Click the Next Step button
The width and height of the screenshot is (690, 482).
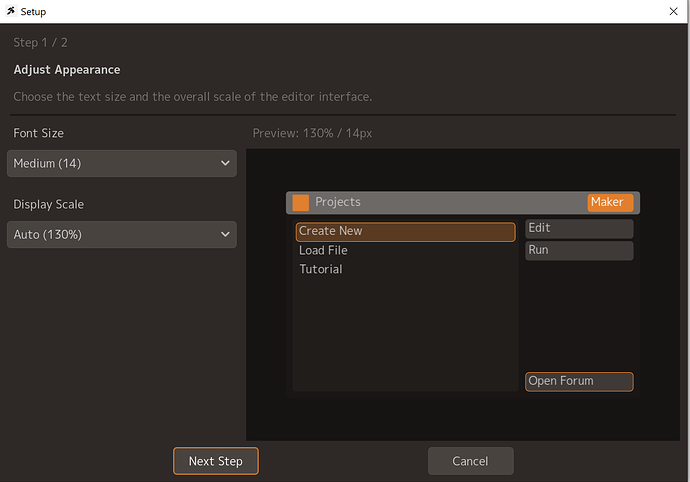(x=216, y=461)
